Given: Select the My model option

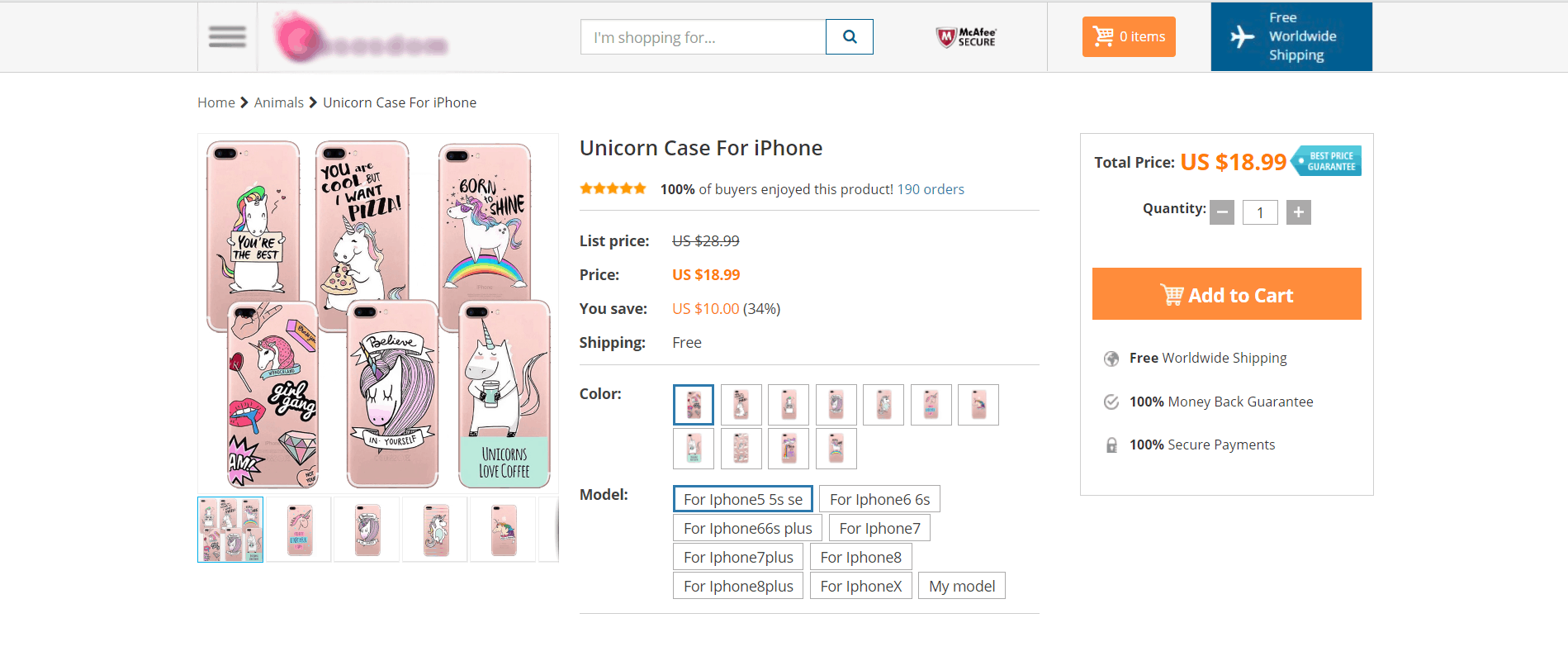Looking at the screenshot, I should (x=962, y=587).
